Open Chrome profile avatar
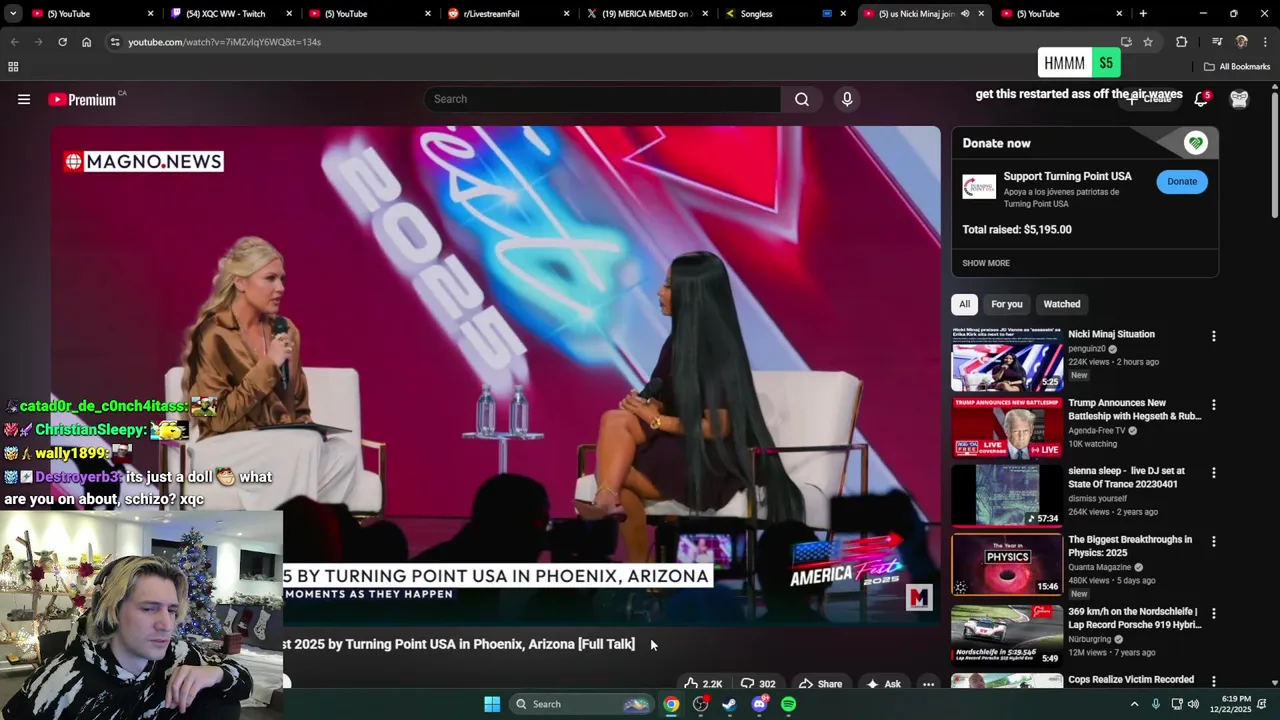 coord(1242,42)
